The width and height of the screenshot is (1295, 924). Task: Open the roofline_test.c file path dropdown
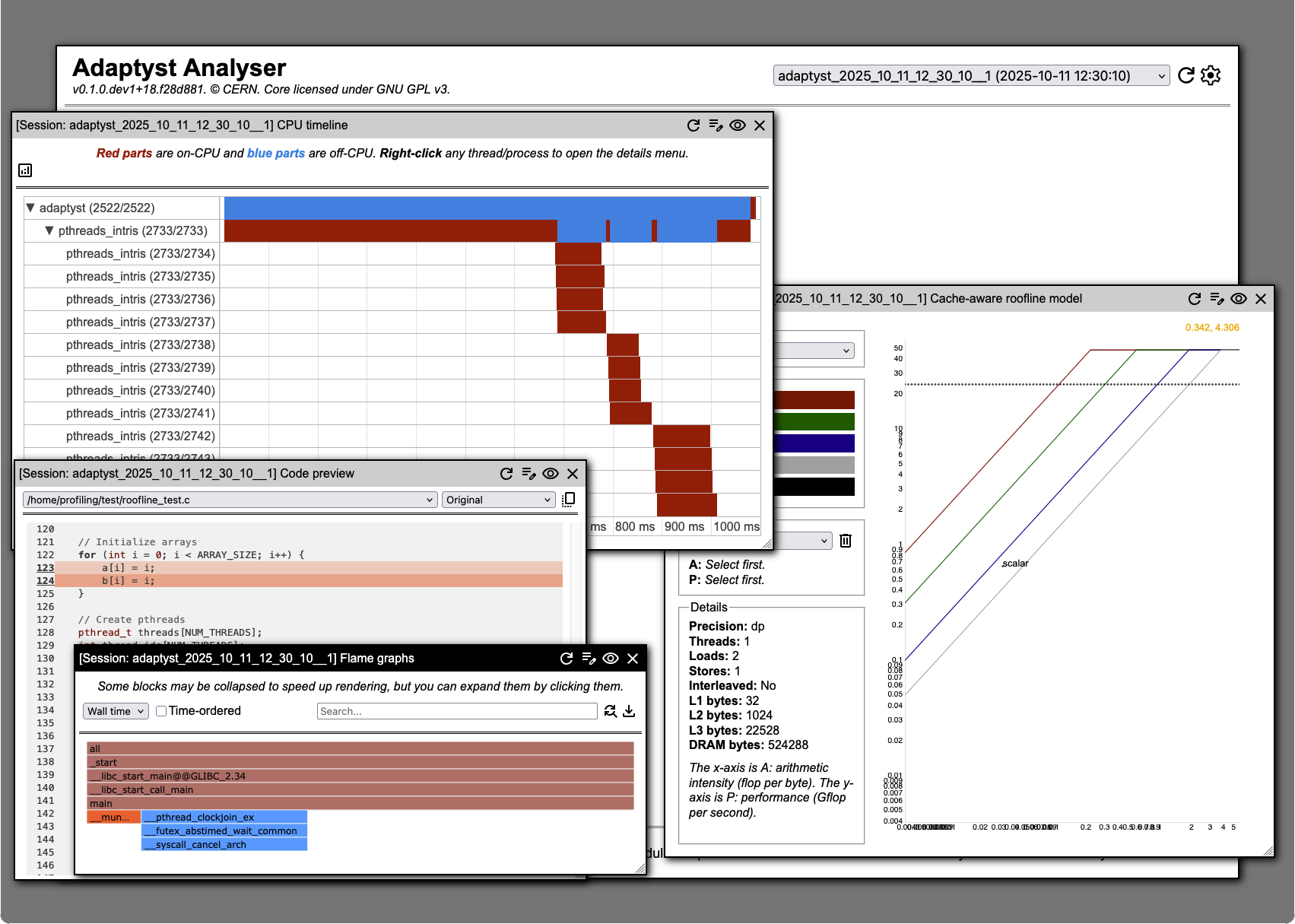click(x=230, y=500)
